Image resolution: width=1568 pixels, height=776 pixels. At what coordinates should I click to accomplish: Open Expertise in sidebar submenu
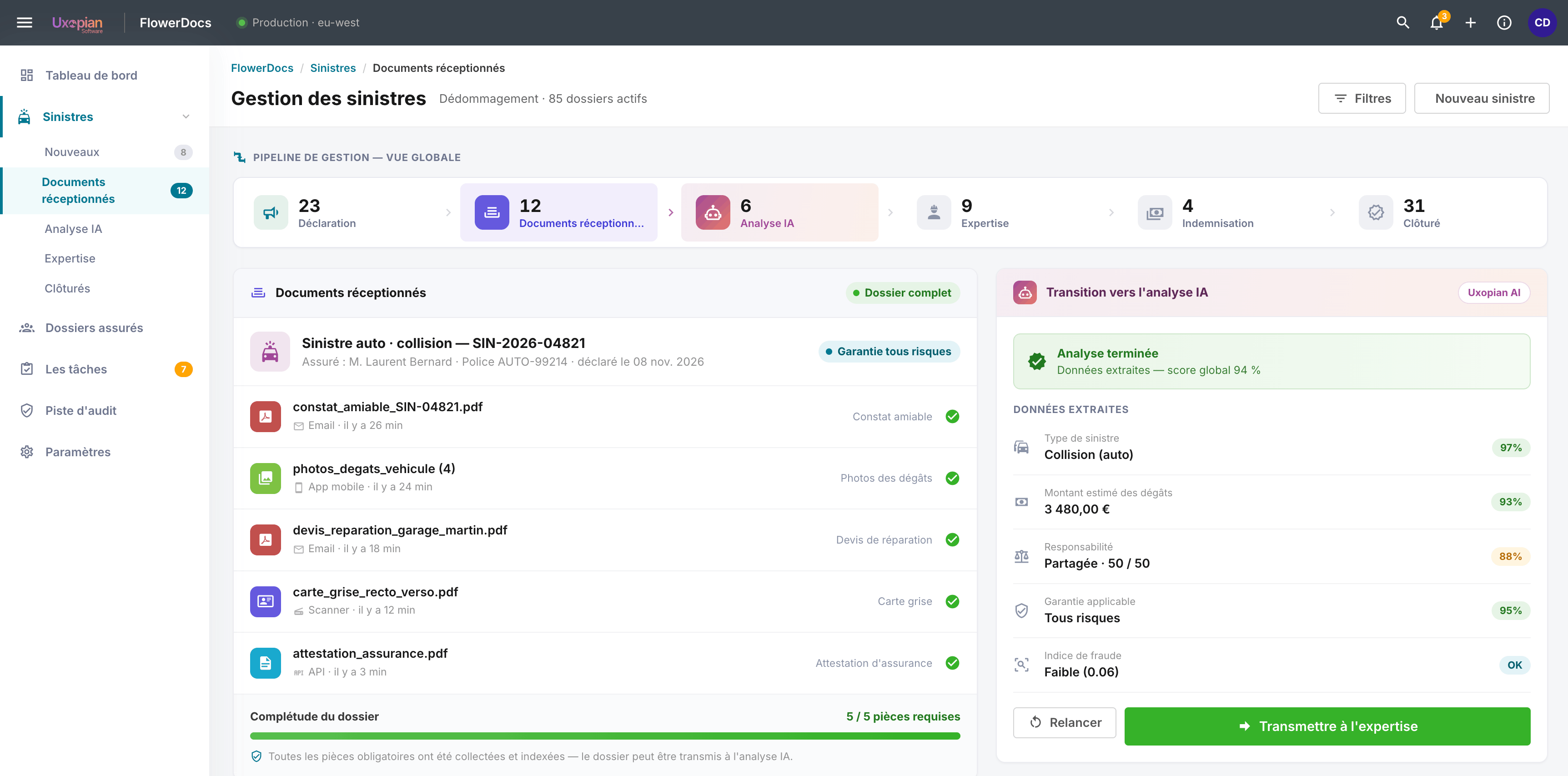click(105, 259)
